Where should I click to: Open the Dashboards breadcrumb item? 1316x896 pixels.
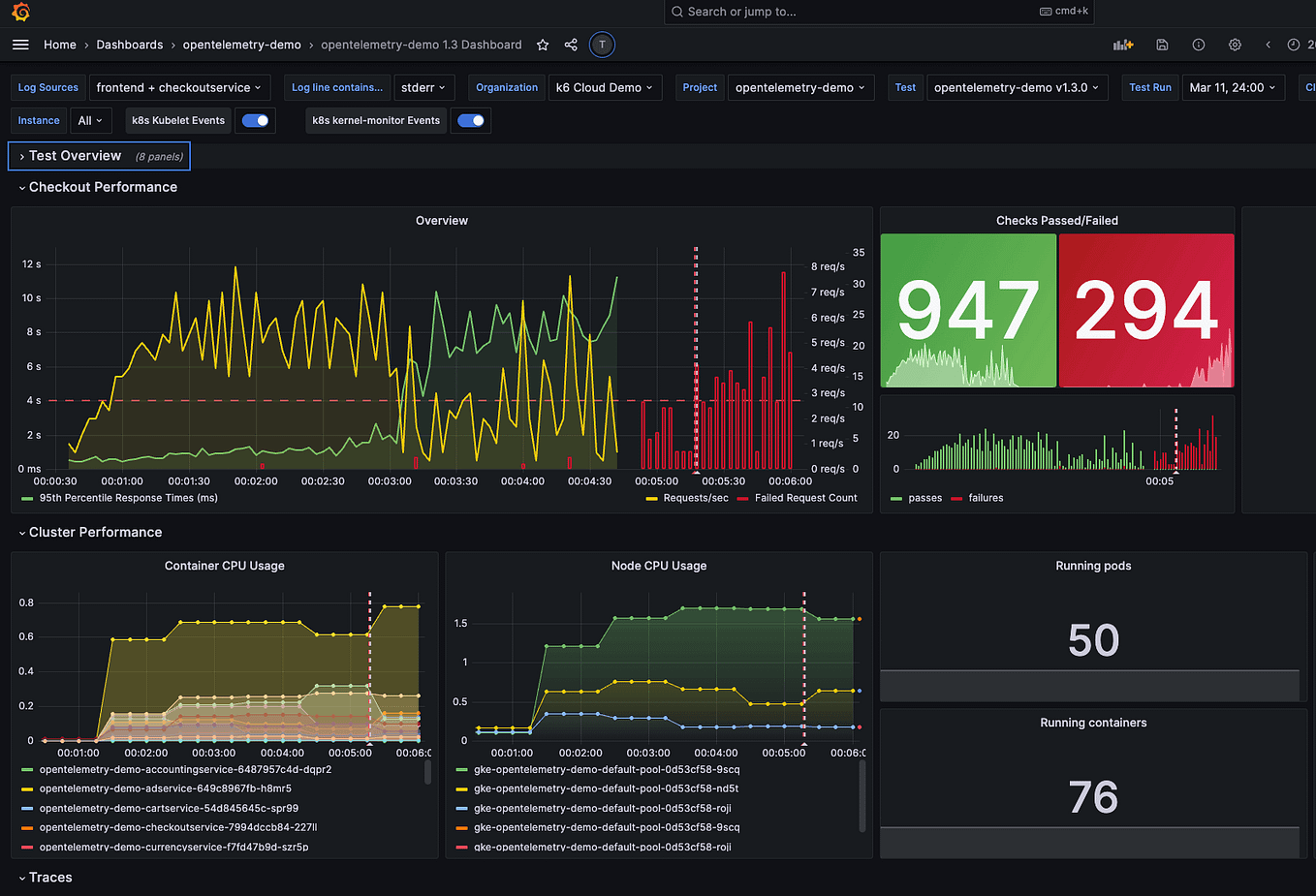click(129, 44)
